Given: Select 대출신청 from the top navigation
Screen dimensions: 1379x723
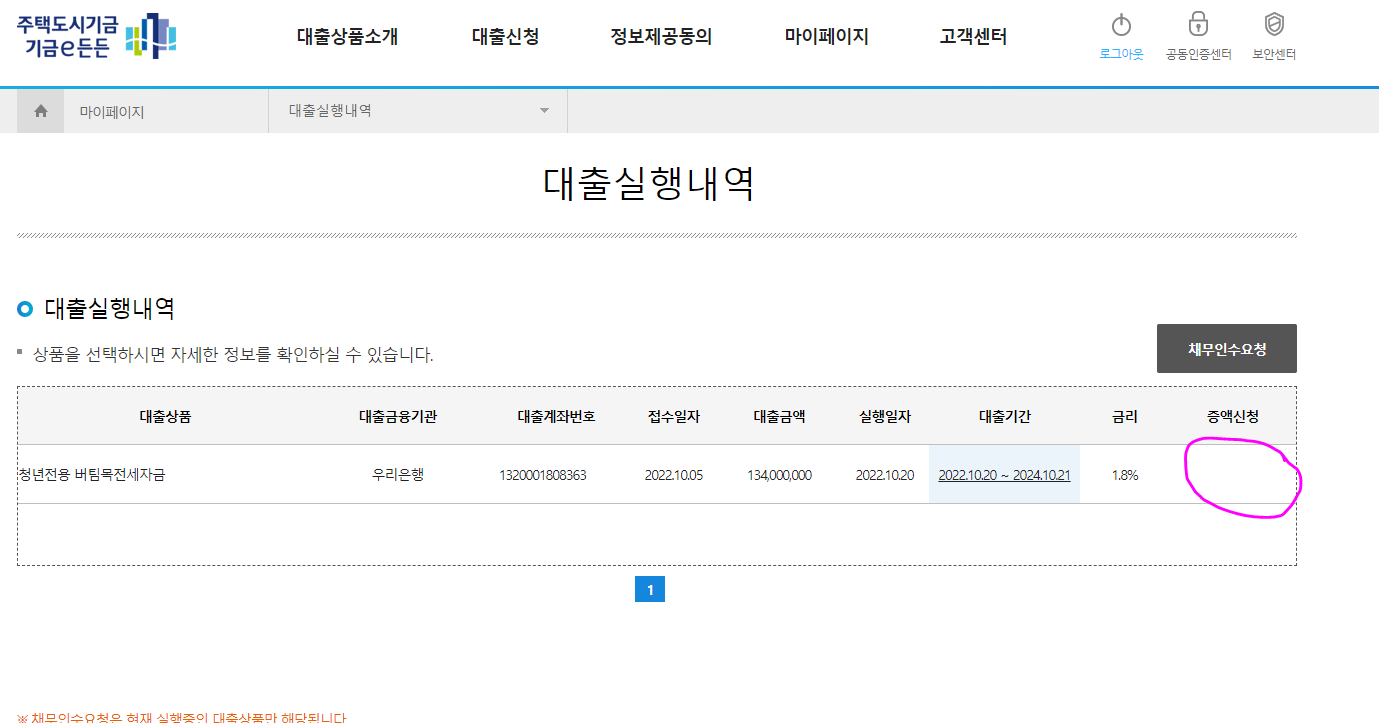Looking at the screenshot, I should click(505, 36).
